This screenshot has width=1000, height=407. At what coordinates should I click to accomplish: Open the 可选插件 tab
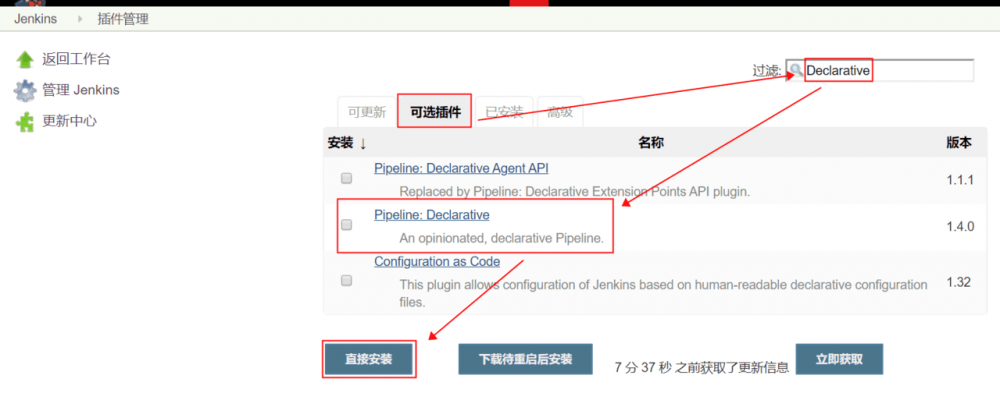(x=434, y=111)
